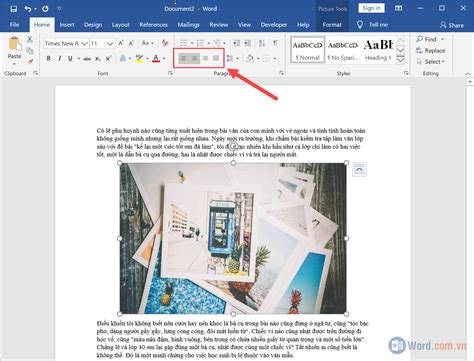The width and height of the screenshot is (474, 361).
Task: Click the Multilevel List icon
Action: tap(217, 43)
